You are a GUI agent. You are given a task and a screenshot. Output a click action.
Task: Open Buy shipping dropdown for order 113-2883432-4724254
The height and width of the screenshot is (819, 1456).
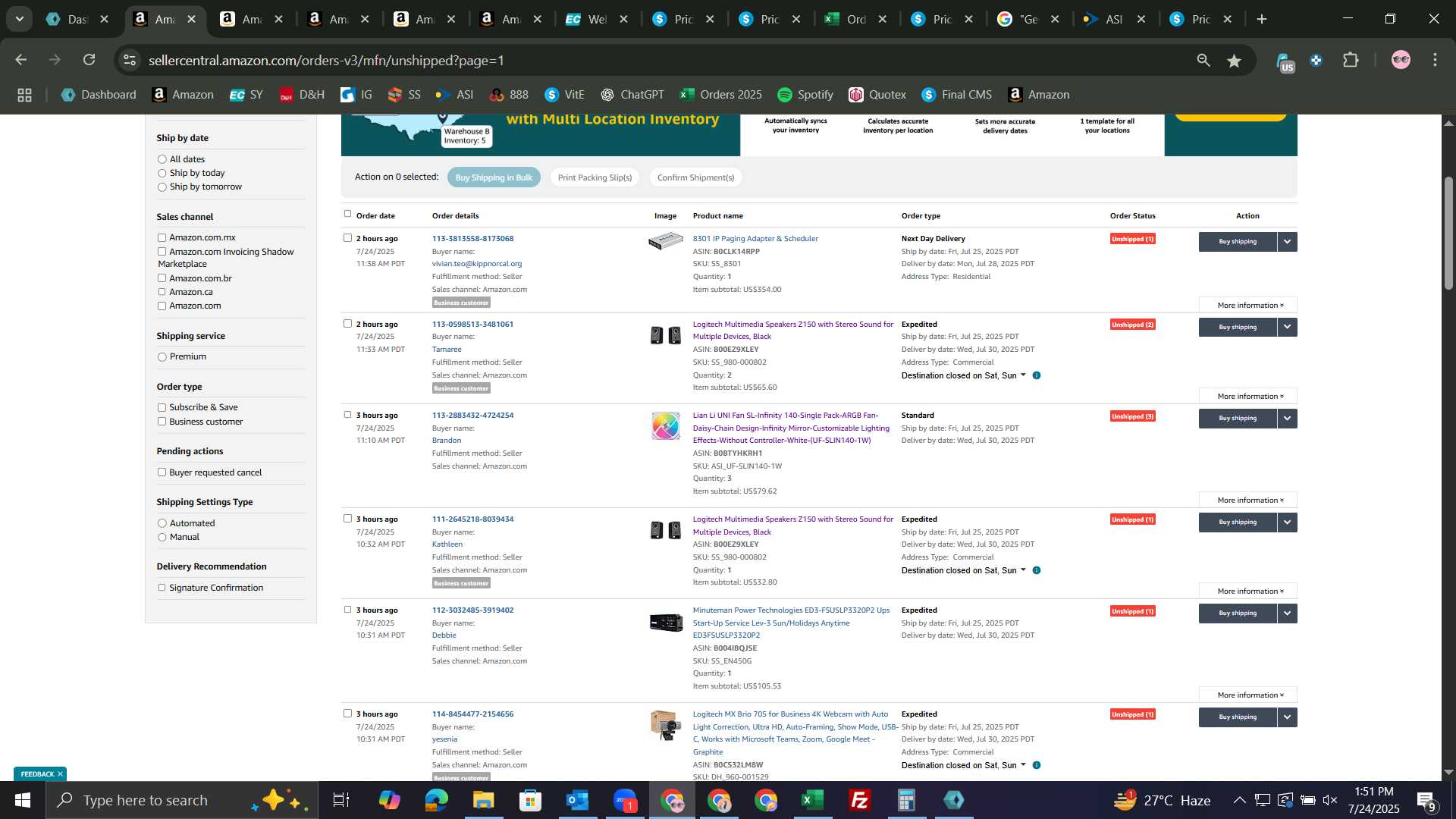(x=1287, y=419)
